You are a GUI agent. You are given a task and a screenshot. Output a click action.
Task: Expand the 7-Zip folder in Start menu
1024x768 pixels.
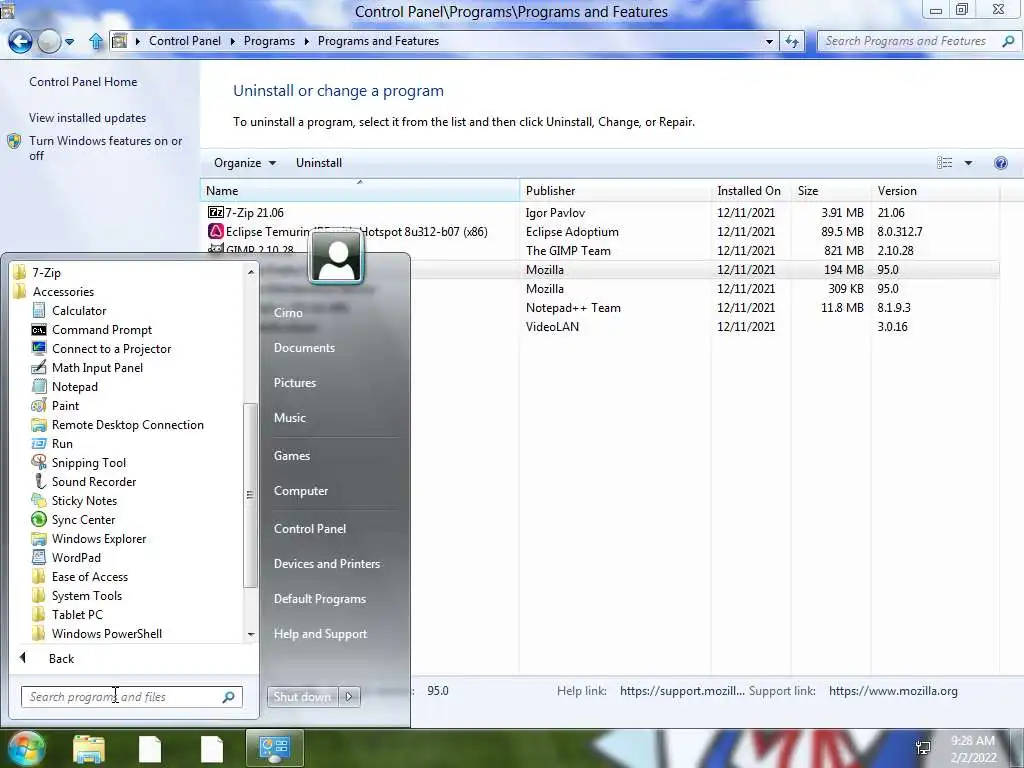pyautogui.click(x=46, y=272)
